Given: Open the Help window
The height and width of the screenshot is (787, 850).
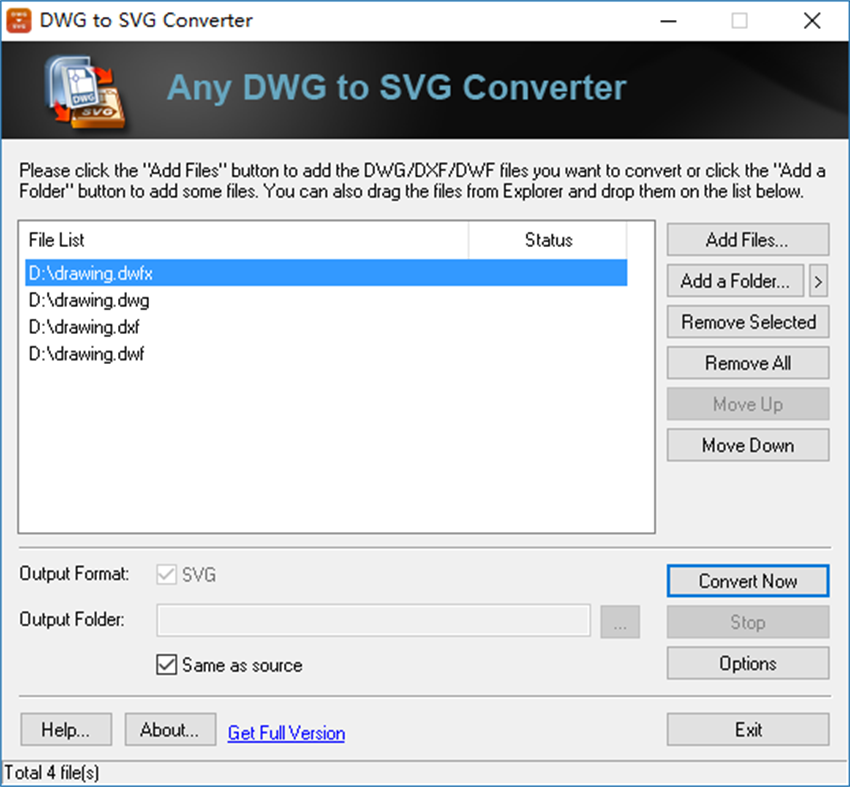Looking at the screenshot, I should click(66, 729).
